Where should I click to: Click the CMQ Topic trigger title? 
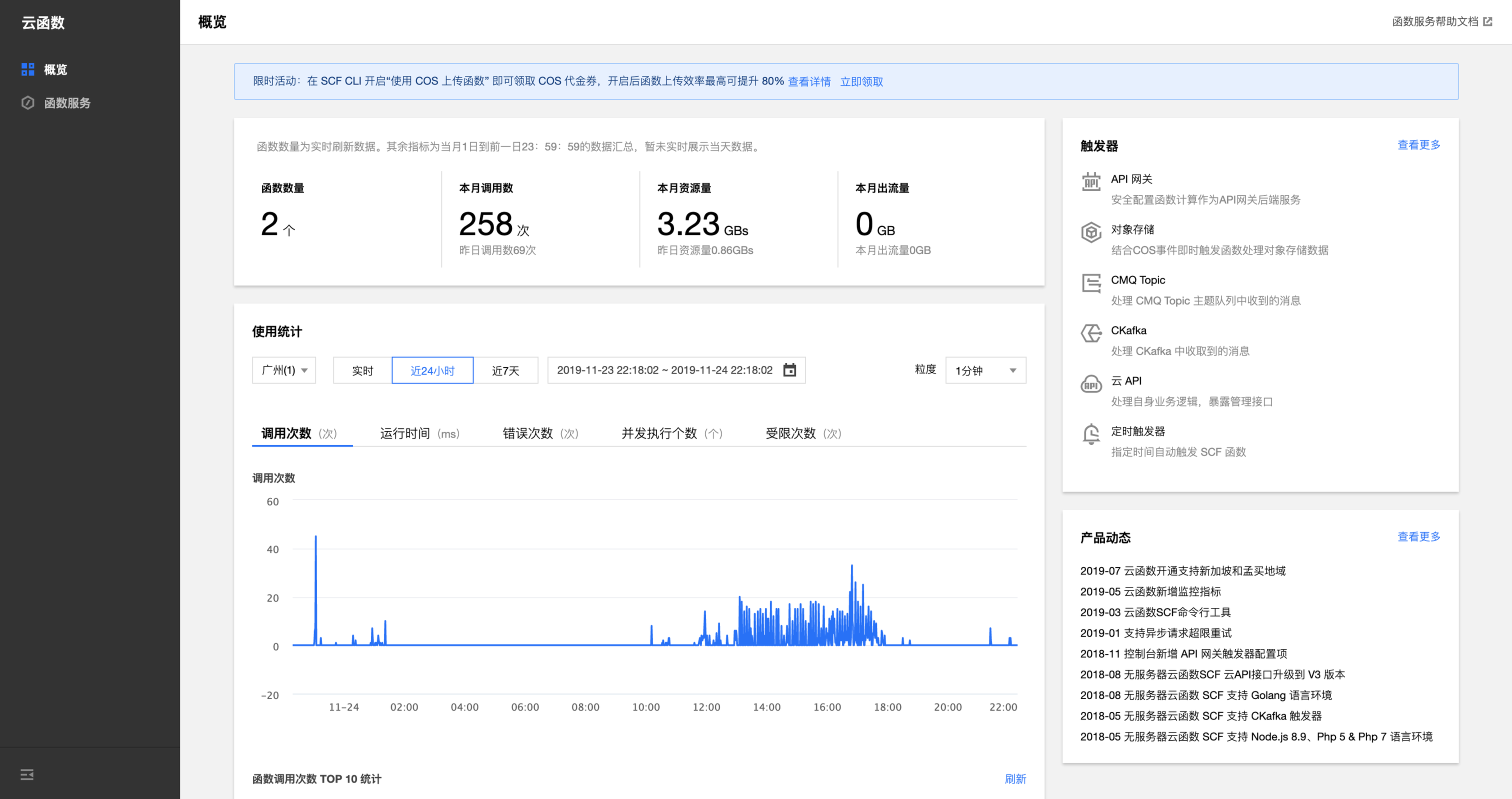click(x=1137, y=280)
